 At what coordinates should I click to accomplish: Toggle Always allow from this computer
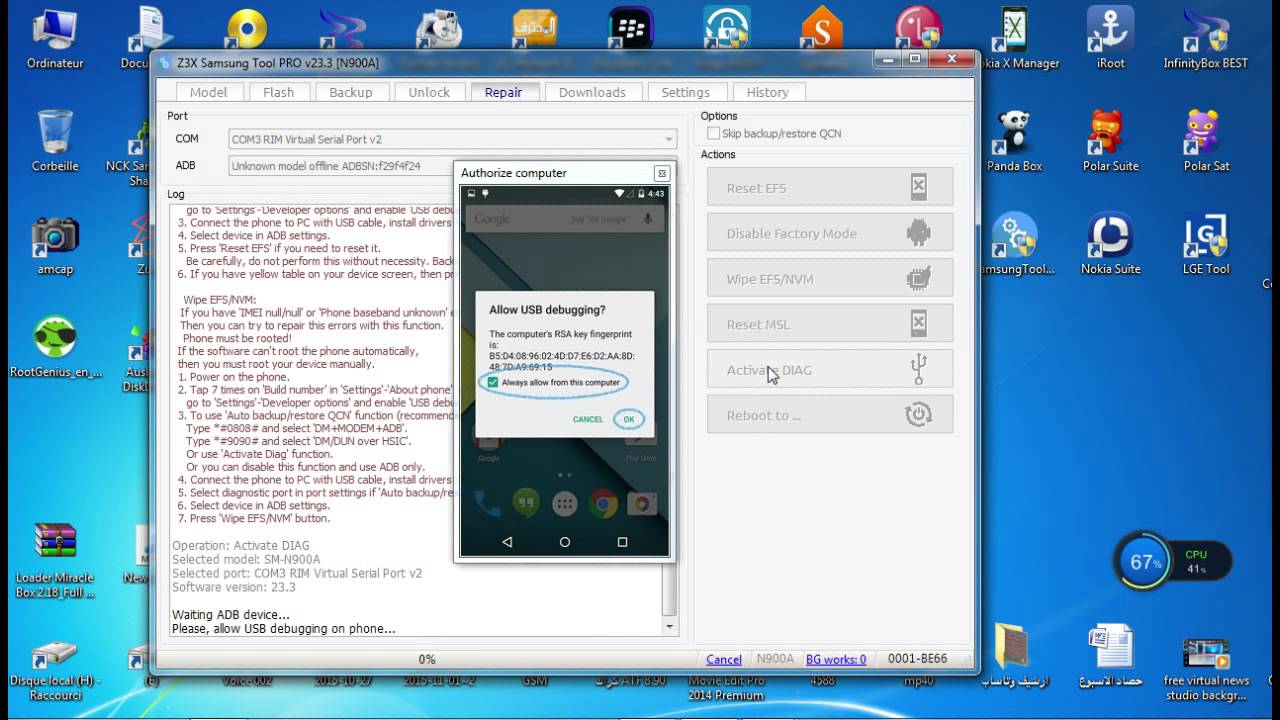[x=493, y=383]
